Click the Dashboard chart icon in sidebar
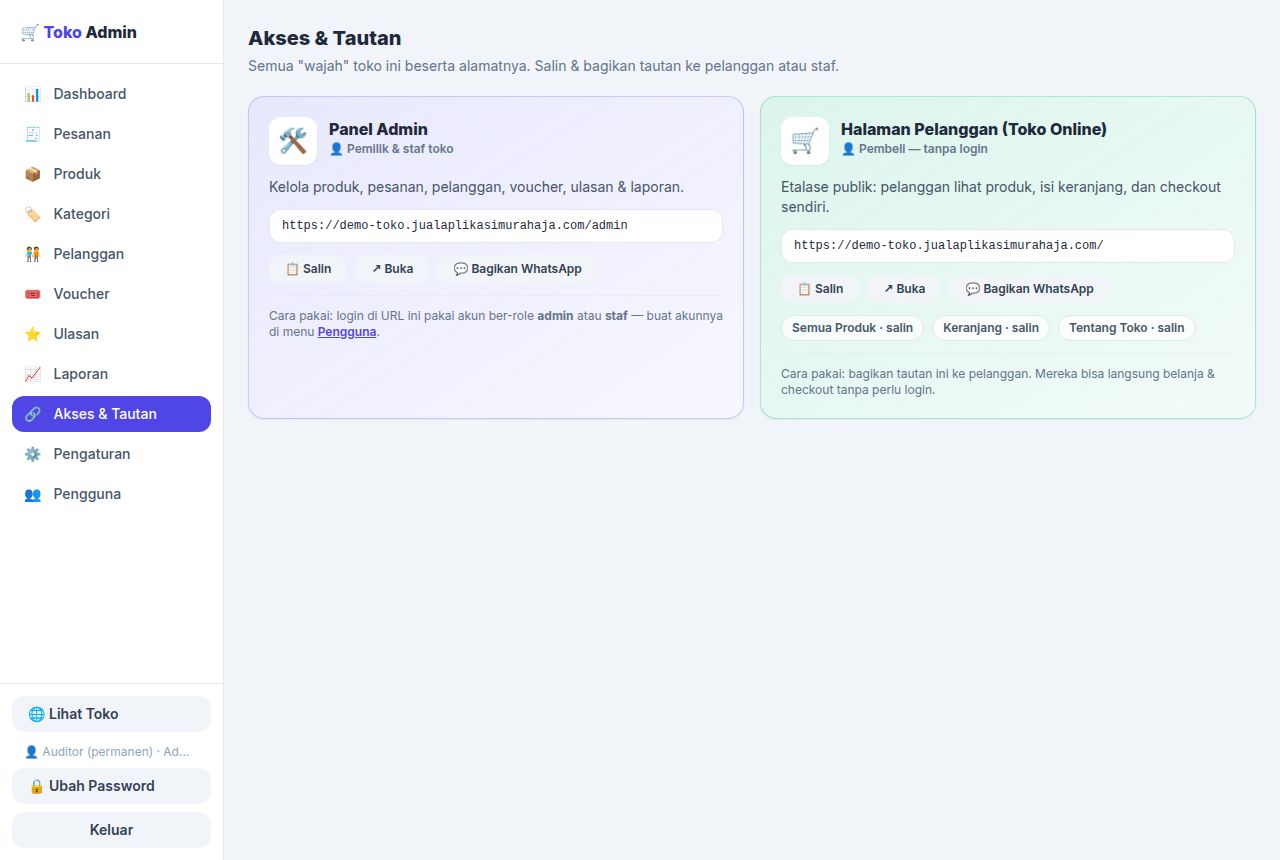The image size is (1280, 860). click(x=33, y=94)
